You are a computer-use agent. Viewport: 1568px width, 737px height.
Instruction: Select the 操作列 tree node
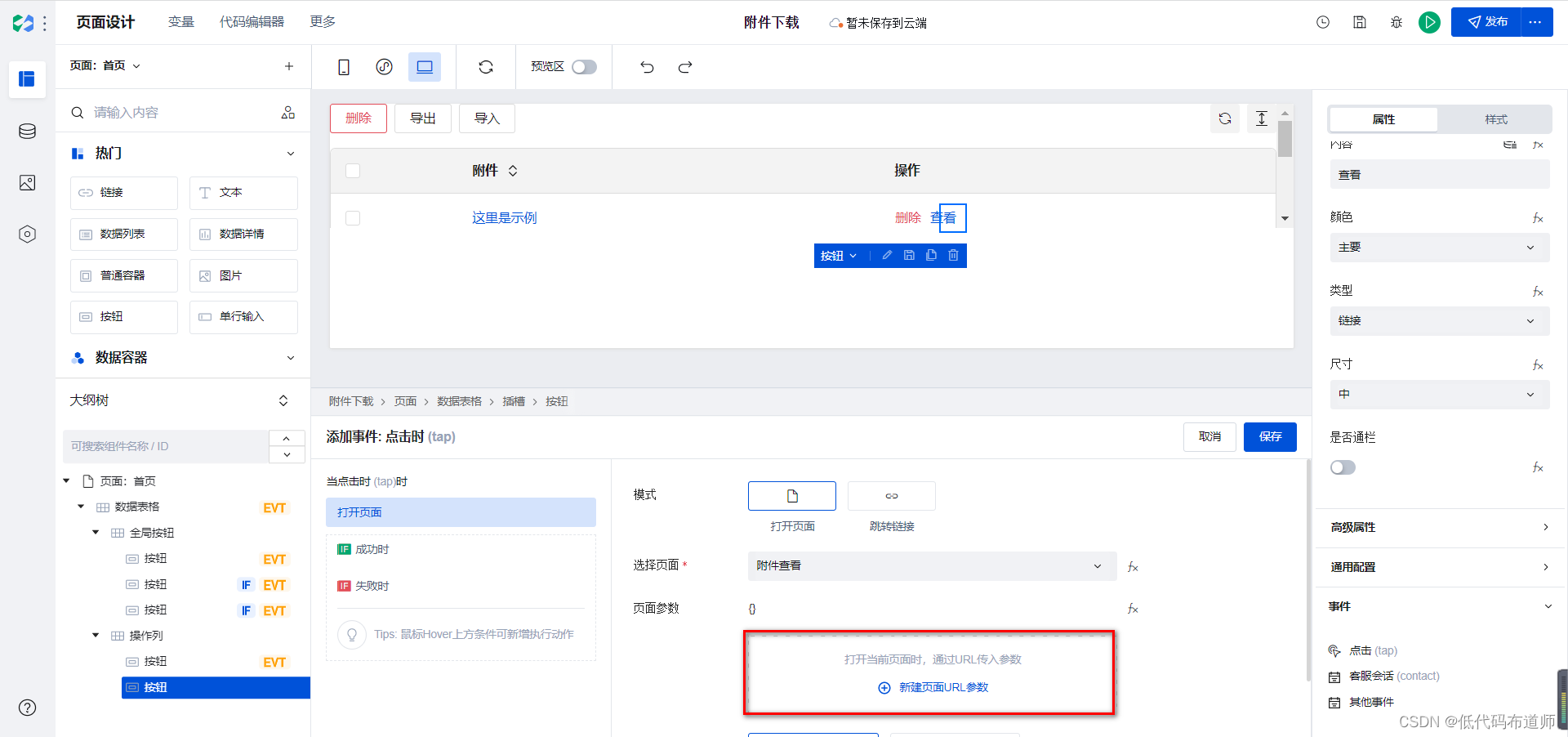145,636
